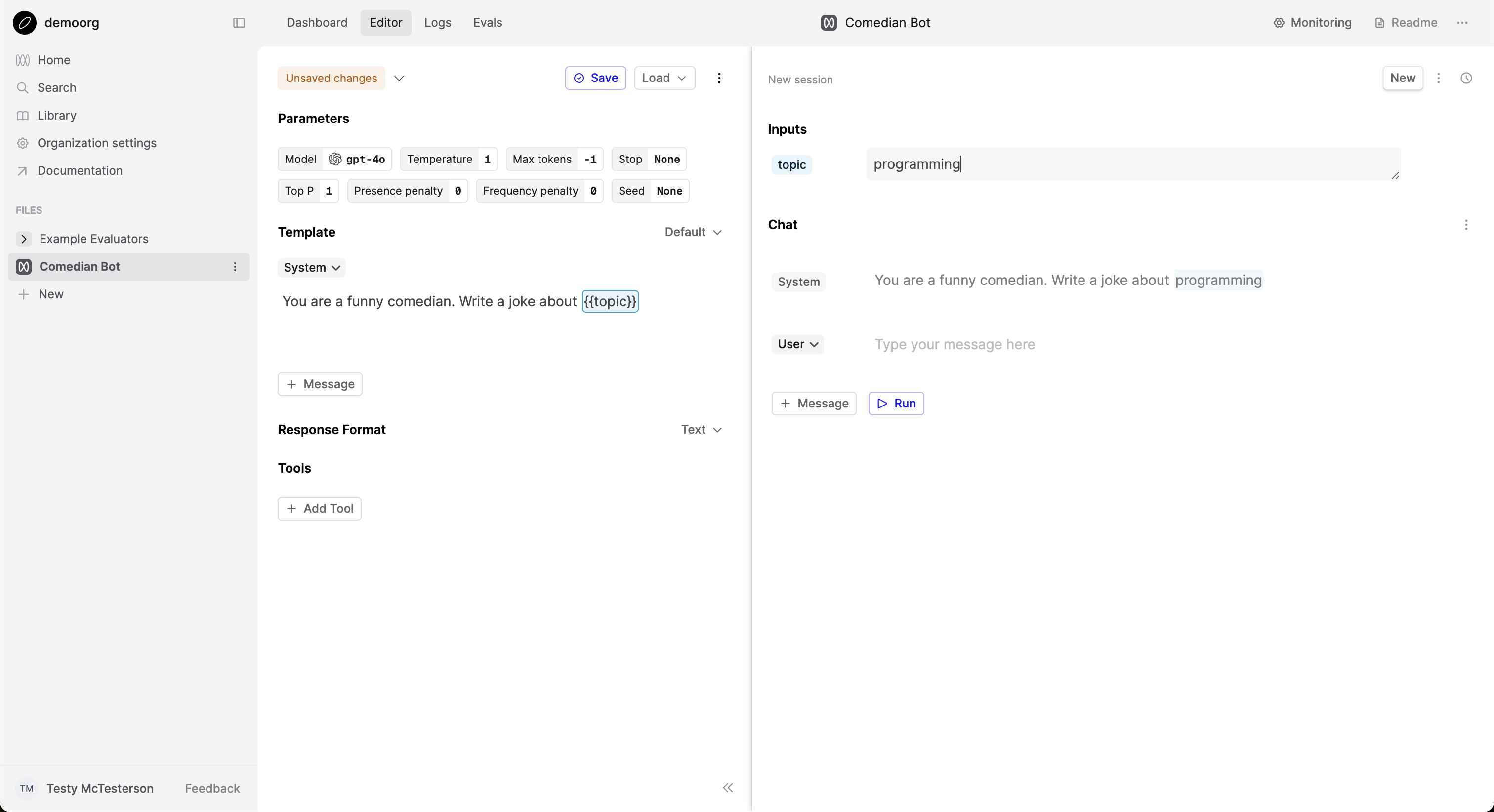
Task: Open the Text response format dropdown
Action: 700,429
